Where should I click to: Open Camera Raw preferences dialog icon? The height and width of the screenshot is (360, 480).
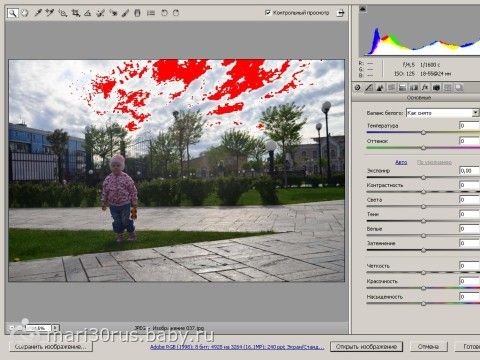pyautogui.click(x=151, y=13)
